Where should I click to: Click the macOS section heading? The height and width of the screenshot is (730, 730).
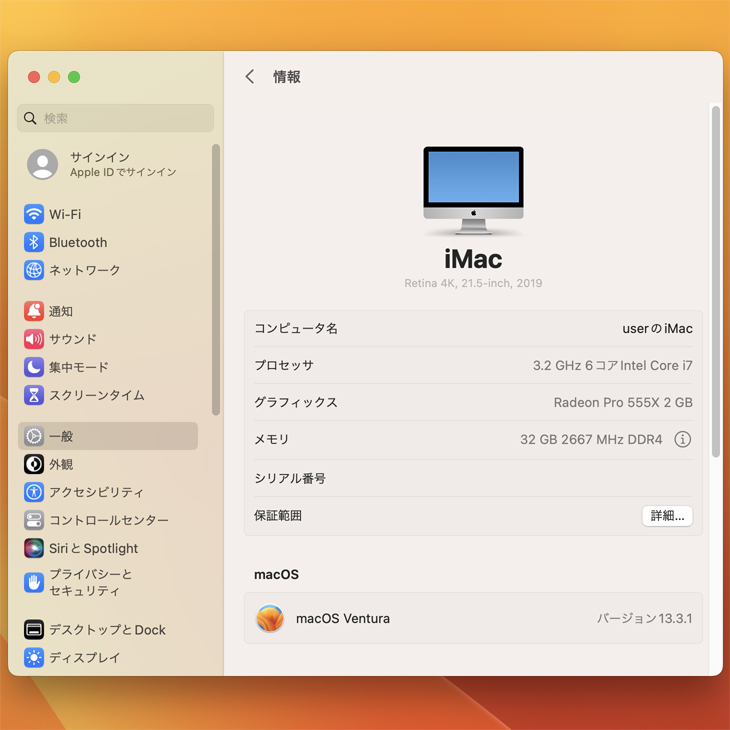[277, 575]
